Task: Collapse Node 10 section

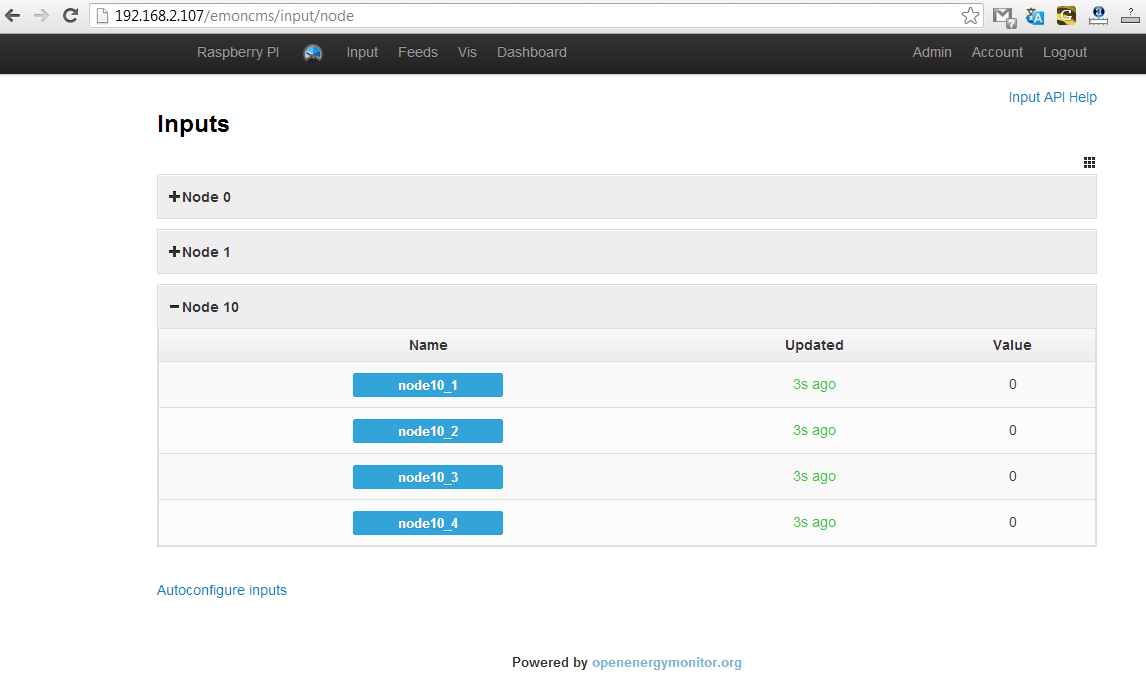Action: [x=626, y=307]
